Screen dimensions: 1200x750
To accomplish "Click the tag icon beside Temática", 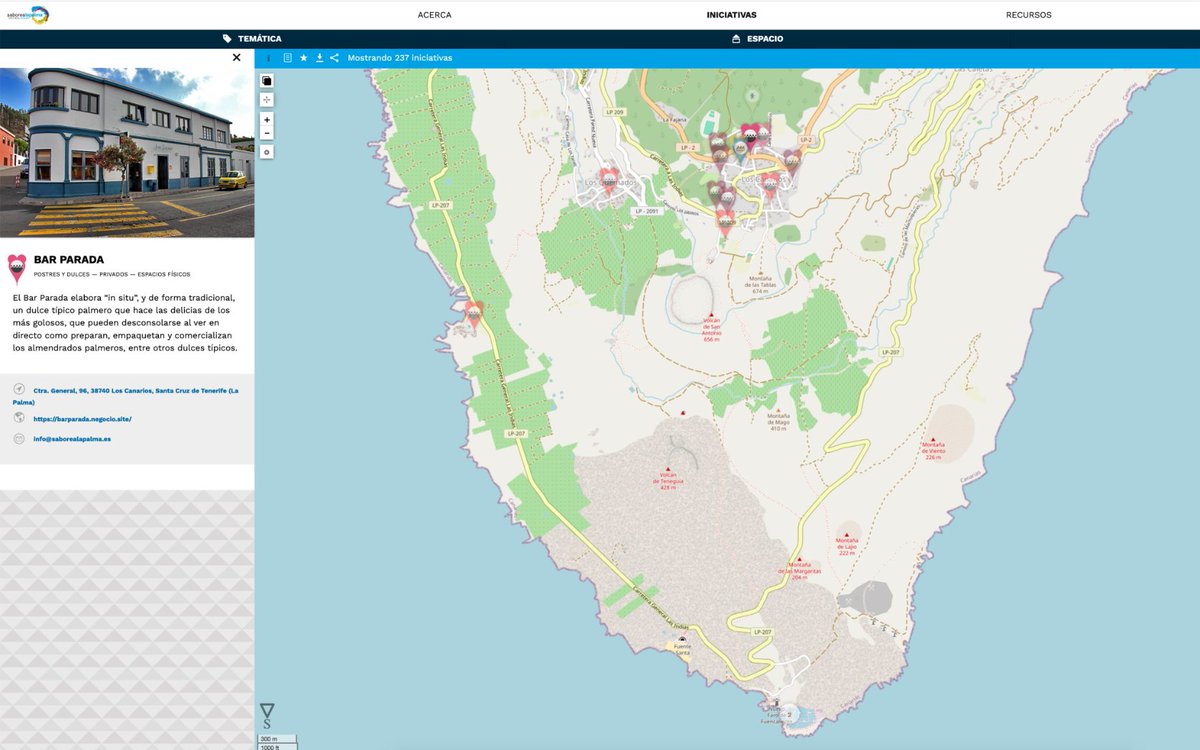I will (228, 39).
